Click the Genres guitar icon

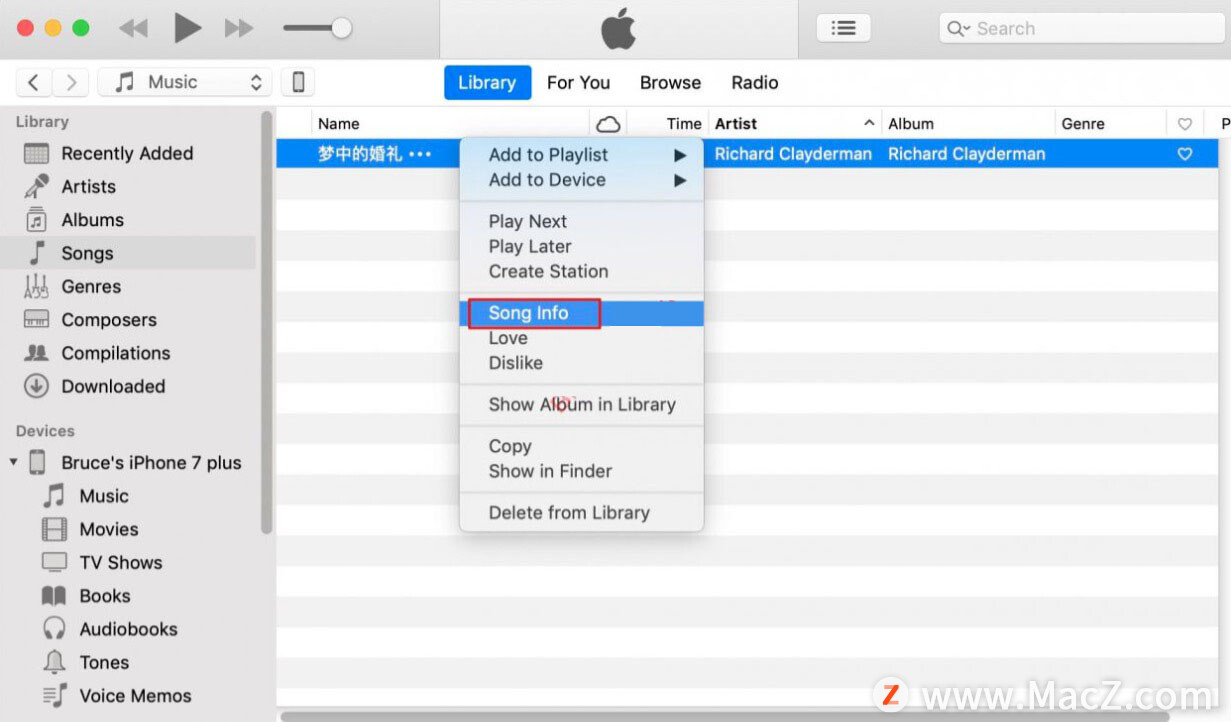tap(37, 286)
